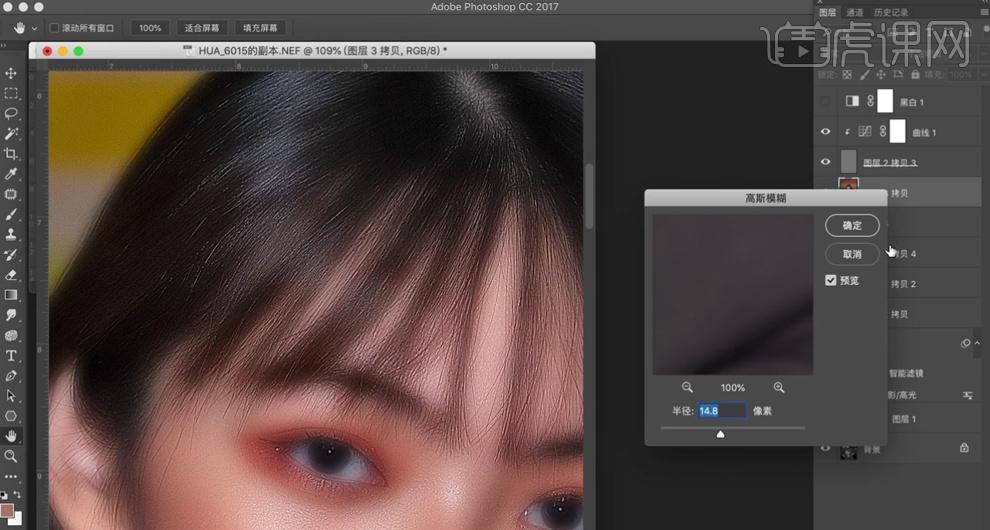The image size is (990, 530).
Task: Select the Brush tool
Action: point(11,215)
